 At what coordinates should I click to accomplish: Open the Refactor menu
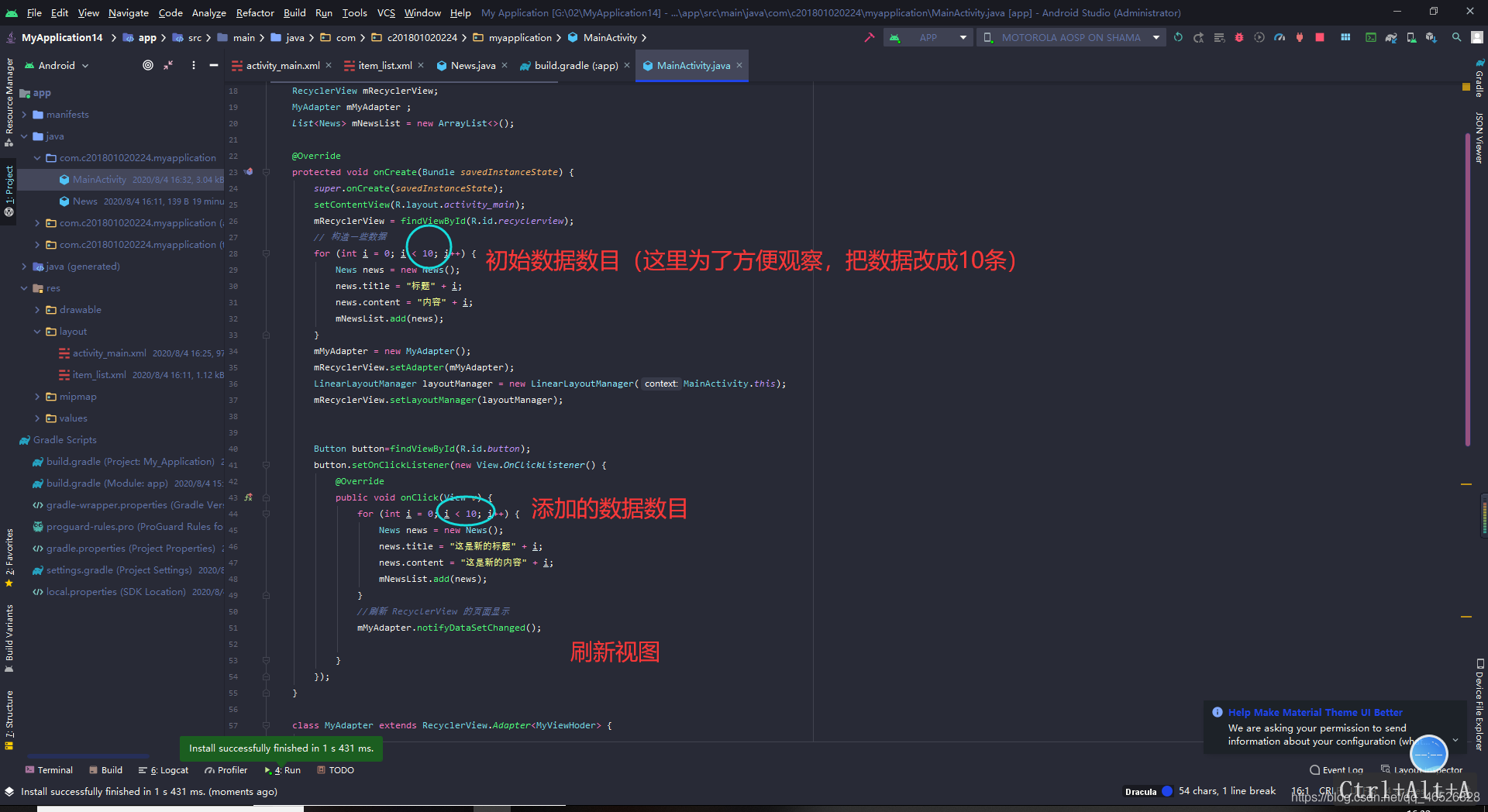tap(255, 12)
